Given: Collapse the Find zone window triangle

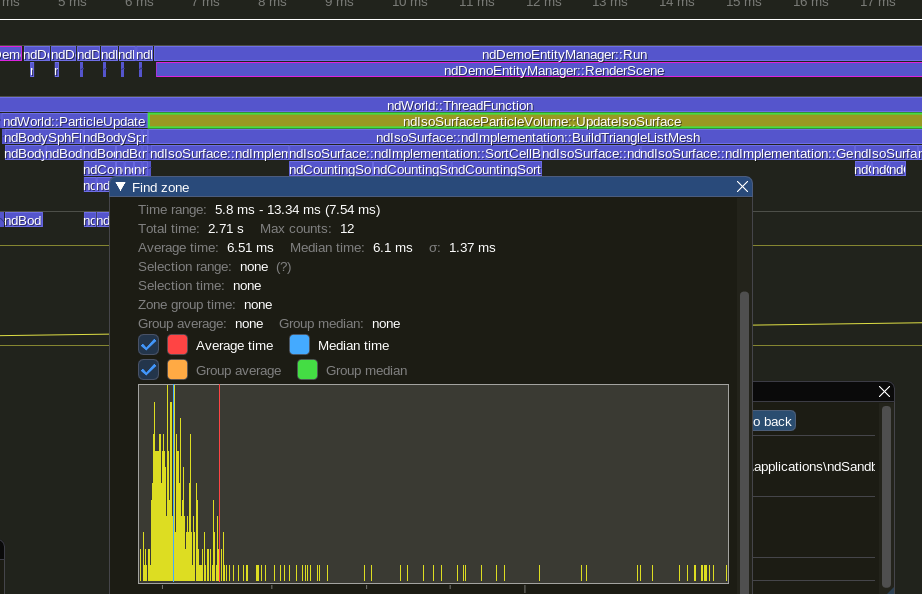Looking at the screenshot, I should click(121, 187).
